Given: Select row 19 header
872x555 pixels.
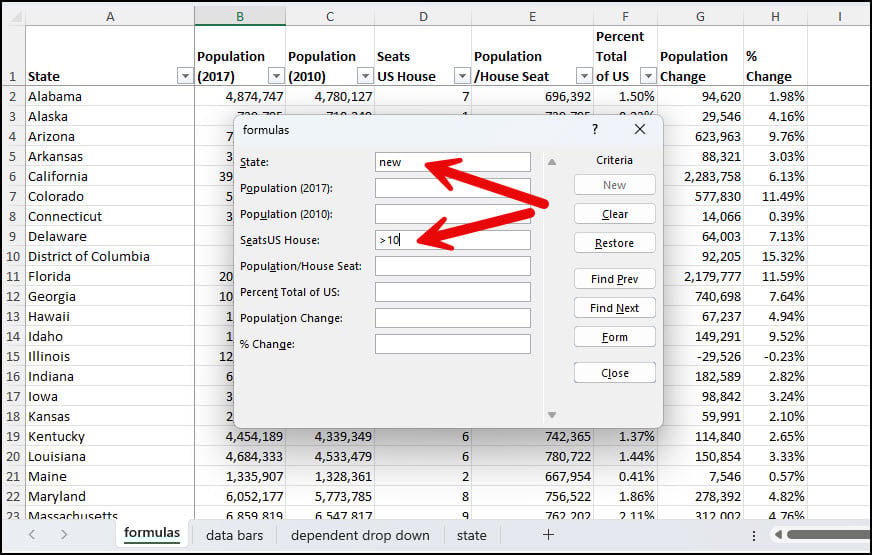Looking at the screenshot, I should point(13,437).
